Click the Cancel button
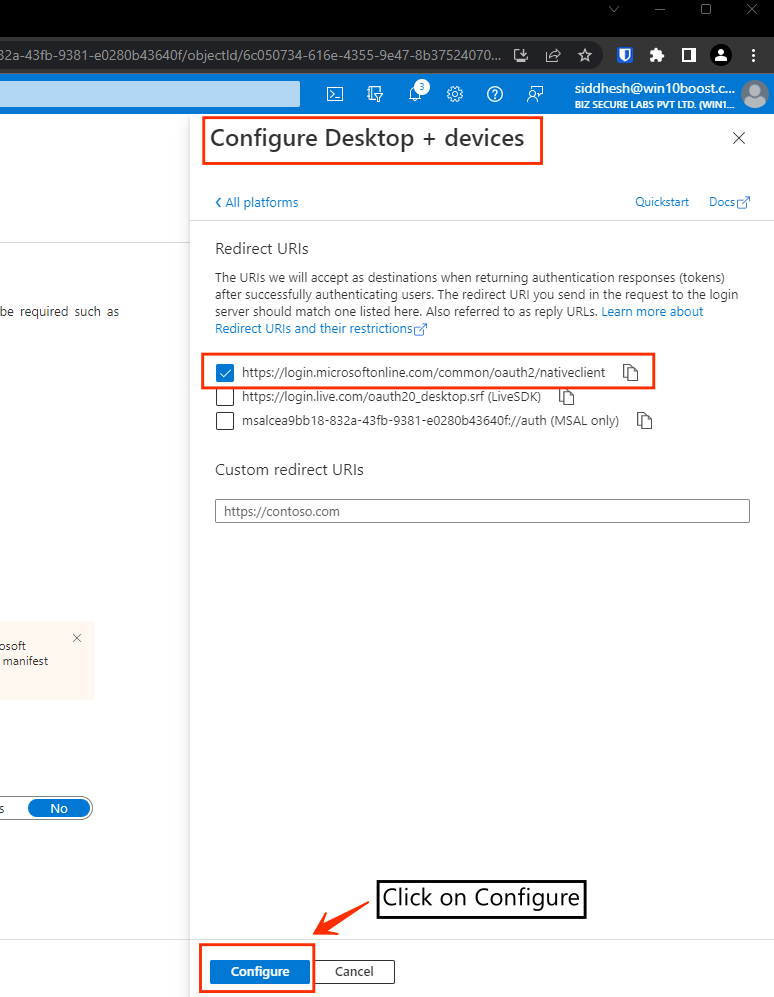Image resolution: width=774 pixels, height=997 pixels. point(354,971)
